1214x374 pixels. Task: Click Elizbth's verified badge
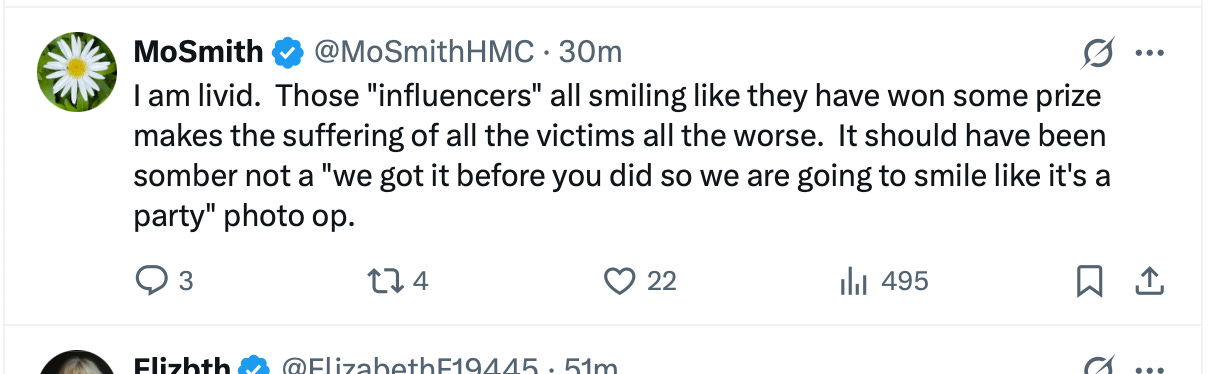pyautogui.click(x=256, y=367)
